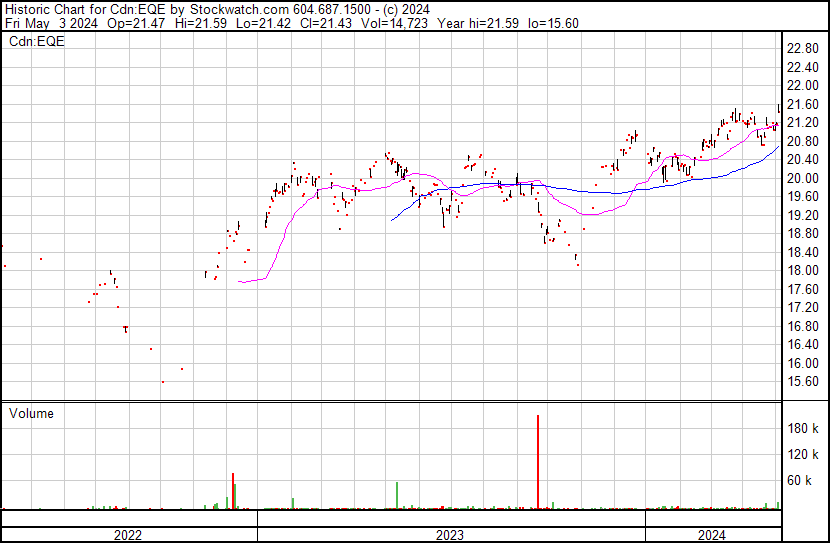Click the red volume bar in late 2022

click(232, 491)
